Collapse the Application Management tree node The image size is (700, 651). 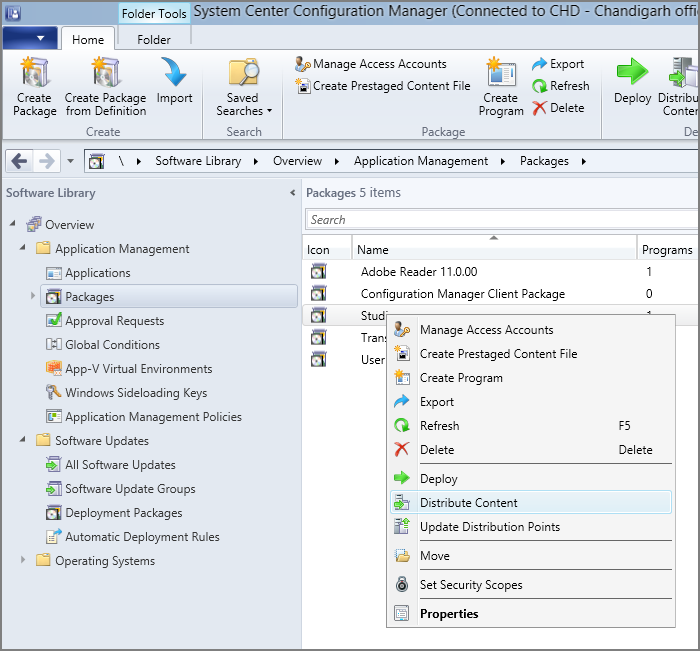coord(23,249)
